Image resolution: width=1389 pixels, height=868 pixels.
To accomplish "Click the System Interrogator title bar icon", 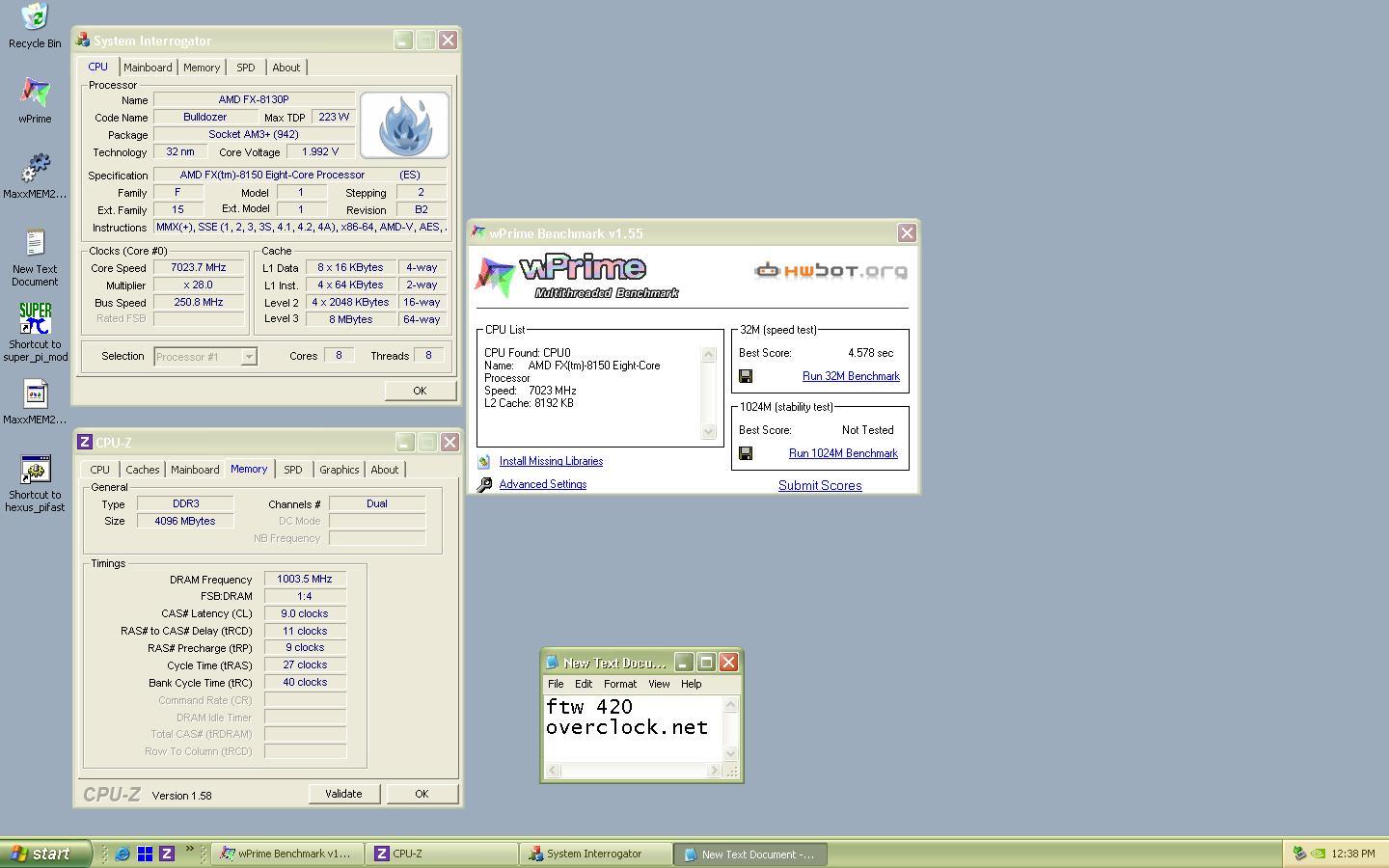I will (x=83, y=41).
